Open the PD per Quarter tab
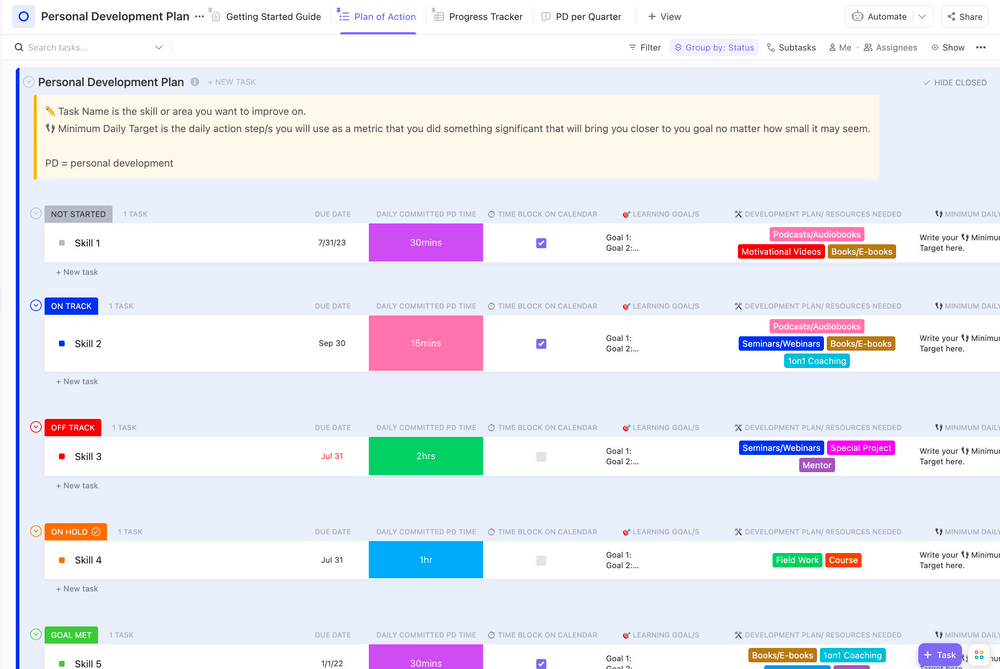This screenshot has height=669, width=1000. tap(581, 17)
